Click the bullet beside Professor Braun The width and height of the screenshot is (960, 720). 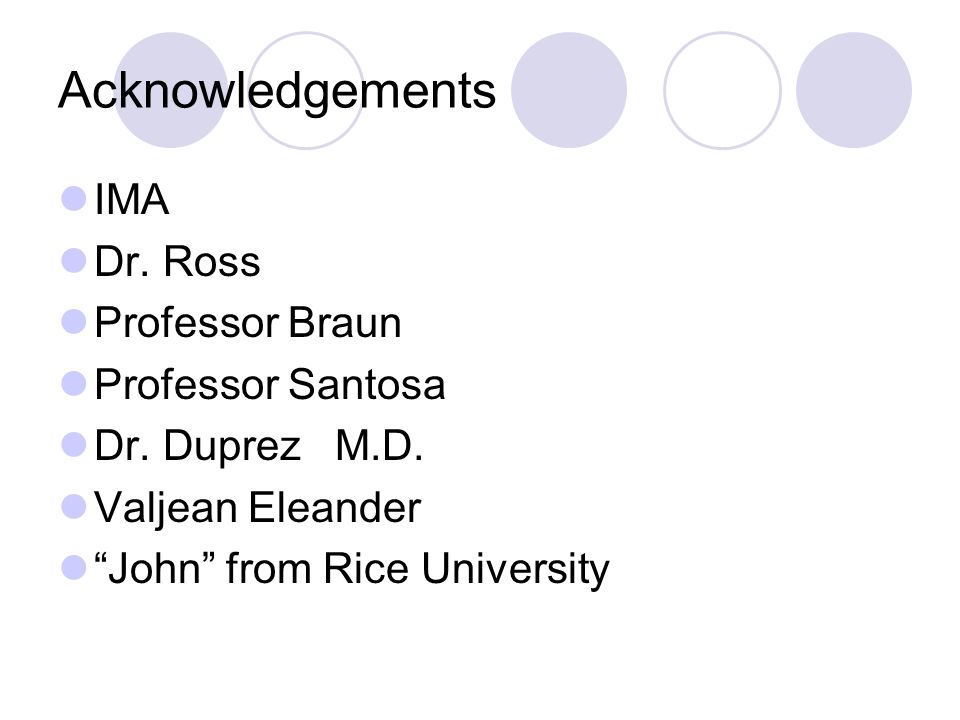(x=74, y=322)
